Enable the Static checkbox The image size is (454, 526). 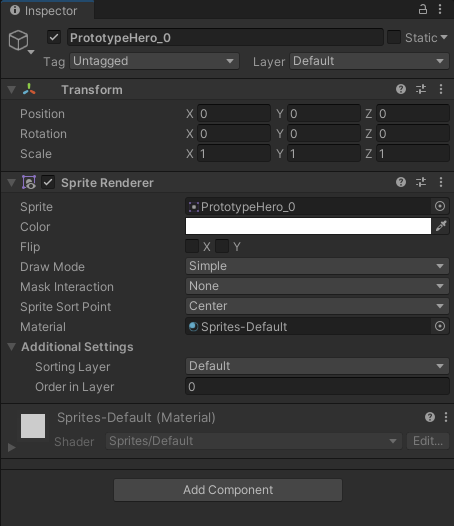point(394,37)
